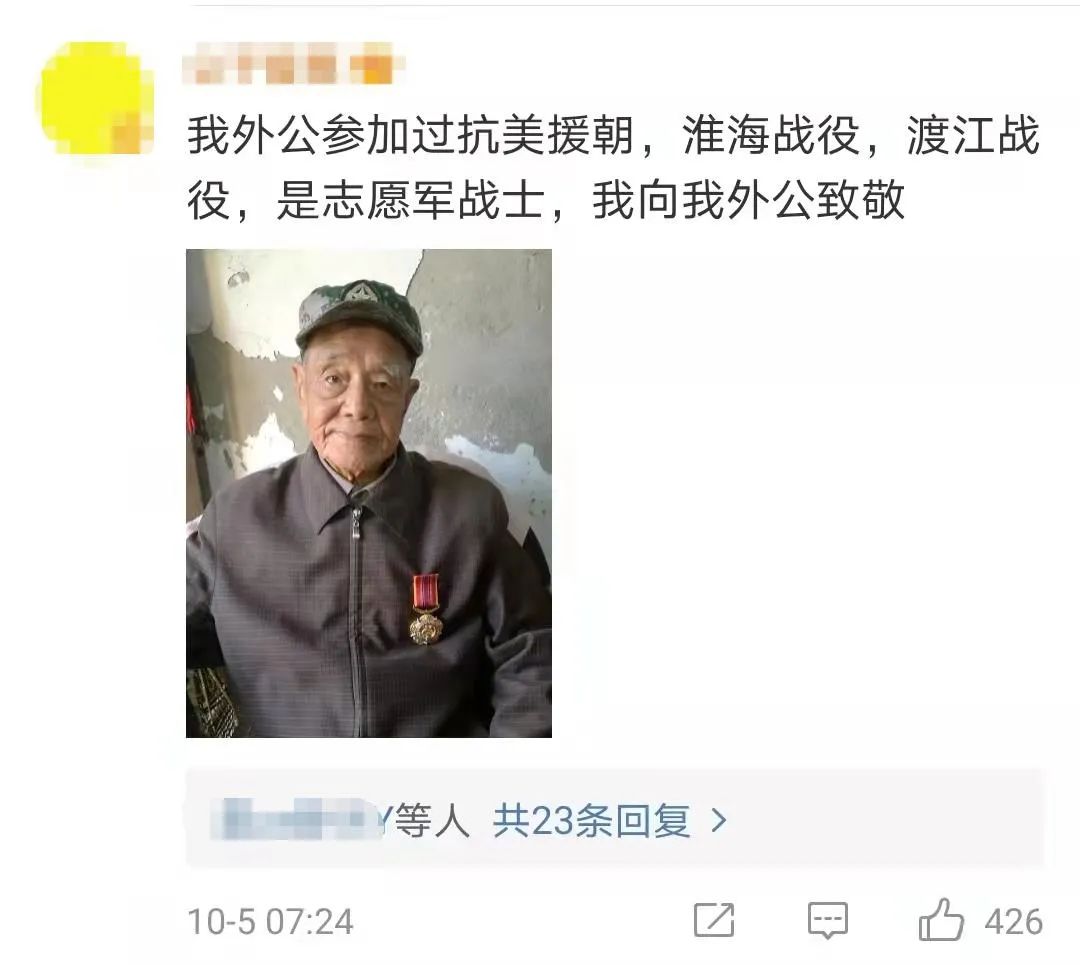Open the blurred commenter username
The image size is (1080, 965).
(293, 63)
